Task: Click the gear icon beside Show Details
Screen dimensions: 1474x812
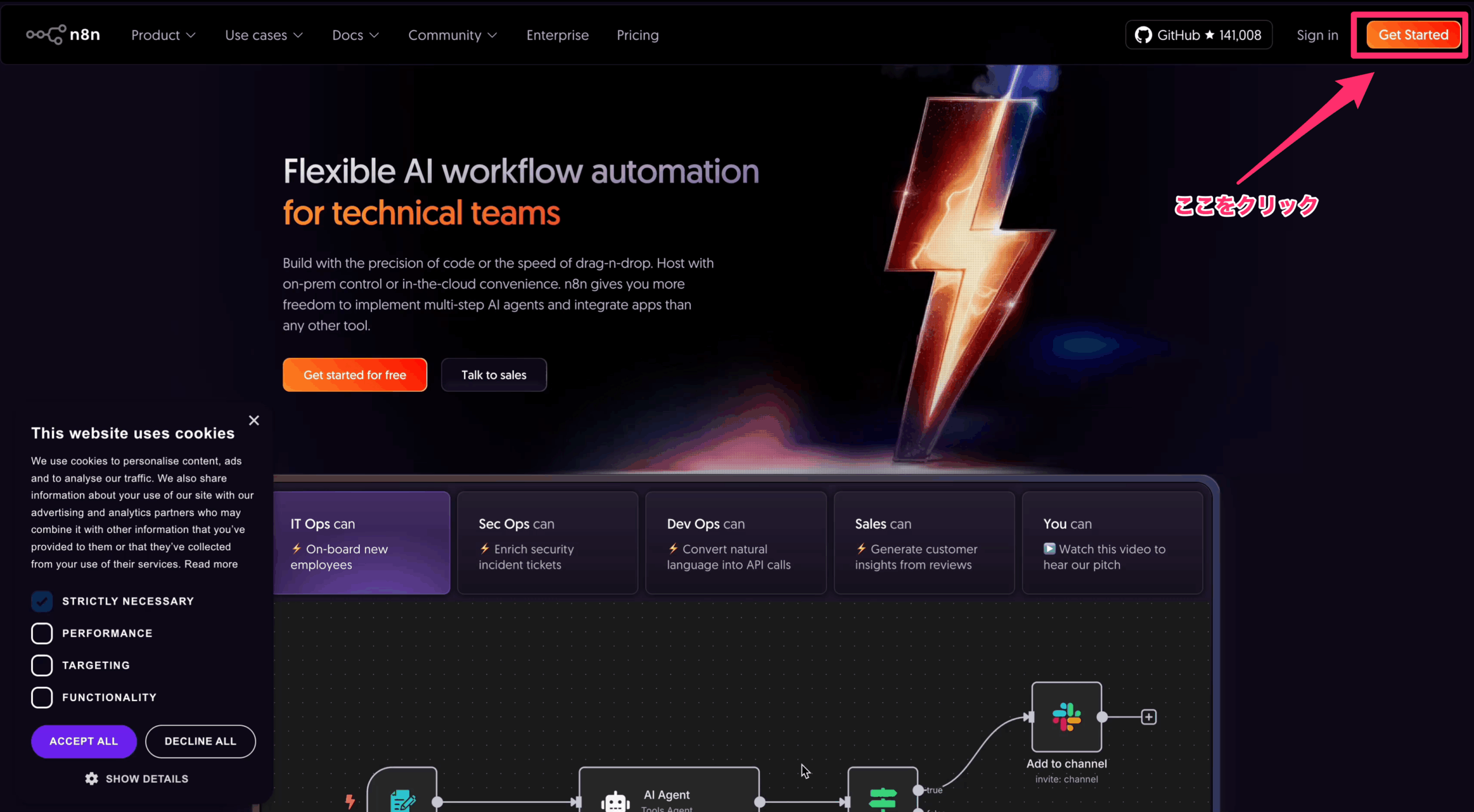Action: 92,779
